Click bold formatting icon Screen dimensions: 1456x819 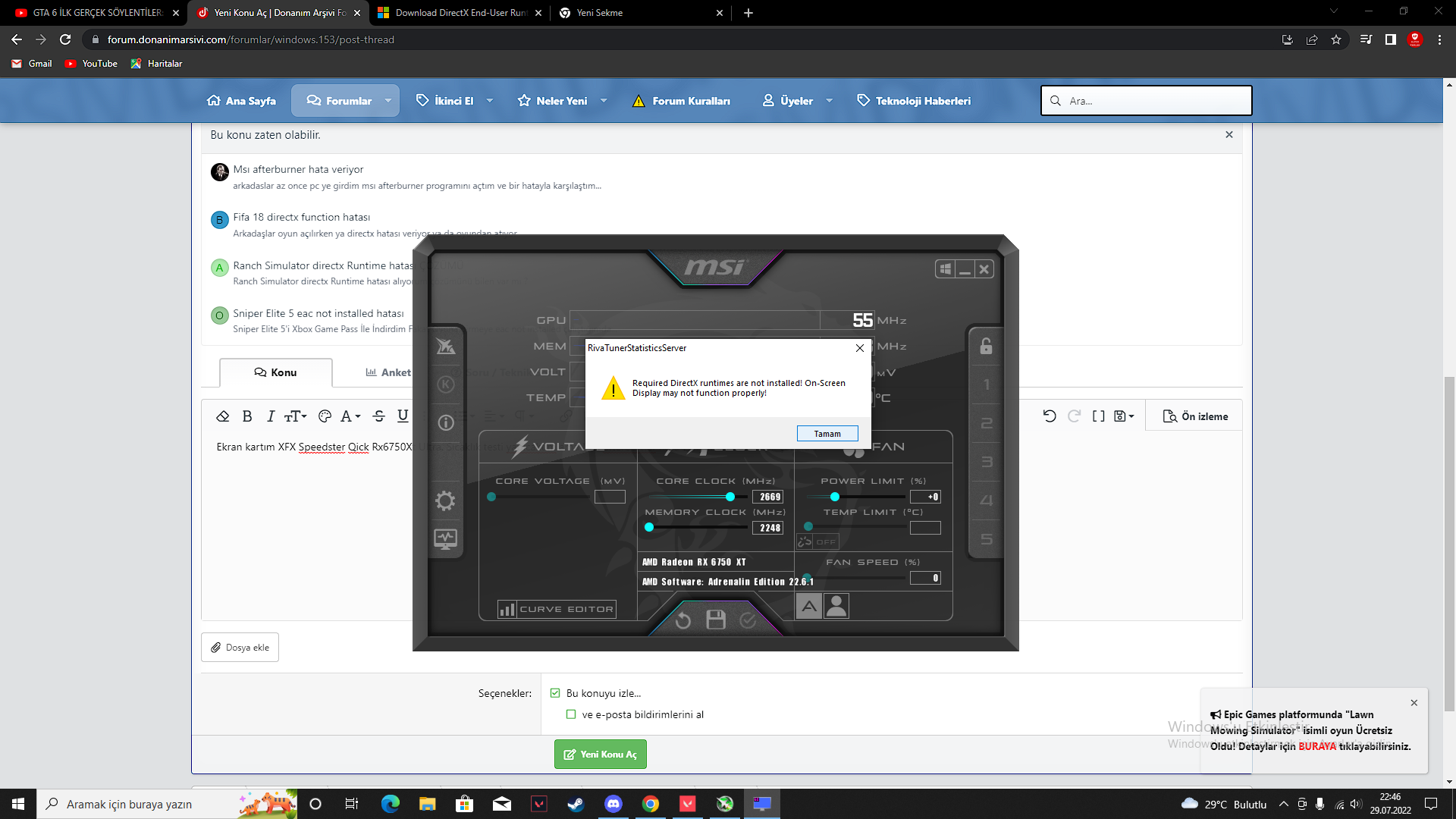pos(247,416)
